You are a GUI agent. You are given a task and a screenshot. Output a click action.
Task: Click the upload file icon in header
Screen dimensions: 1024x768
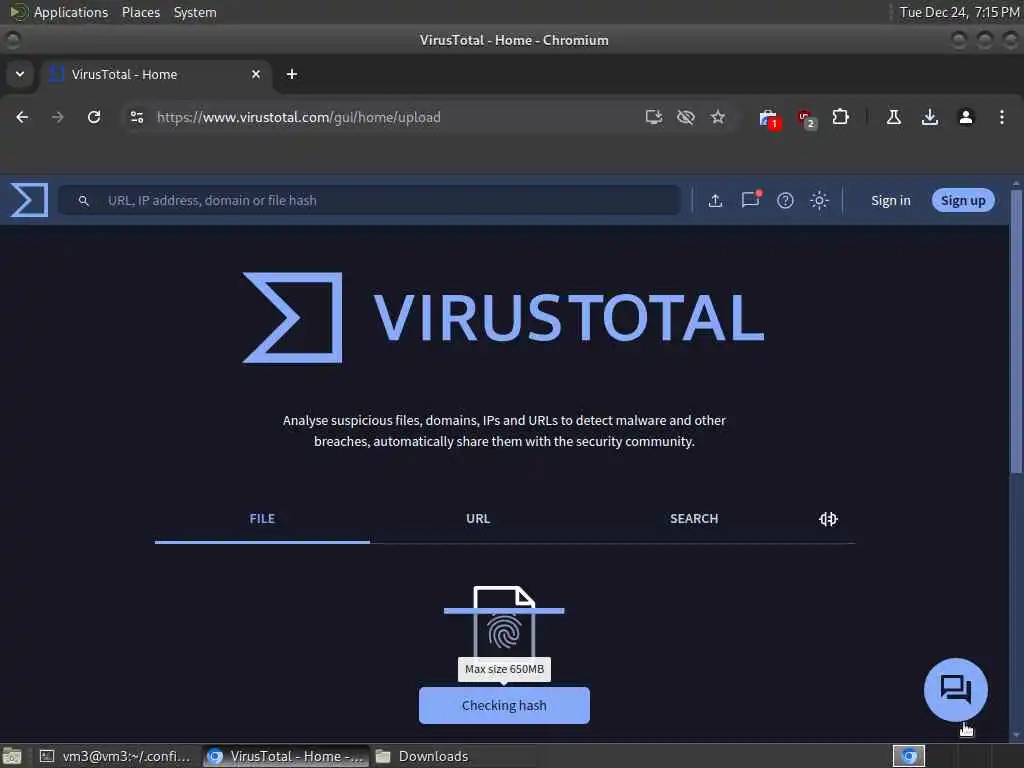click(x=715, y=200)
